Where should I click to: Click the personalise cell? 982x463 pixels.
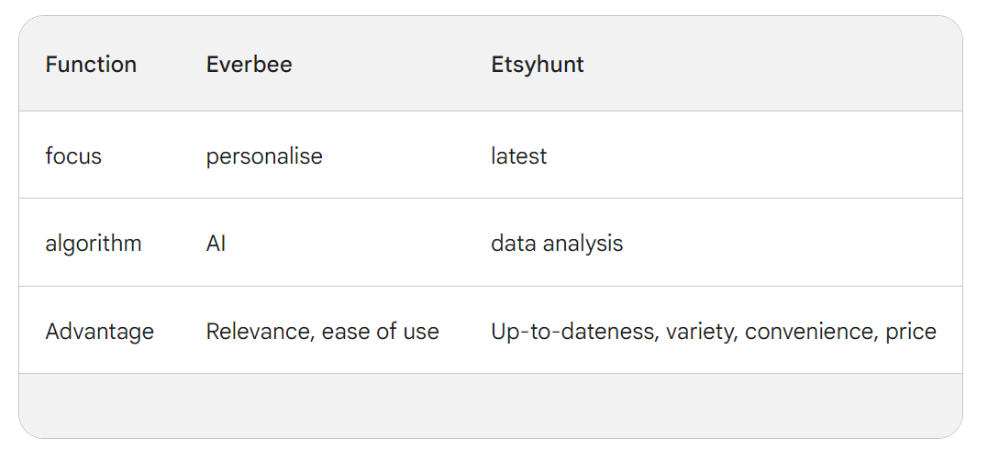(x=264, y=157)
